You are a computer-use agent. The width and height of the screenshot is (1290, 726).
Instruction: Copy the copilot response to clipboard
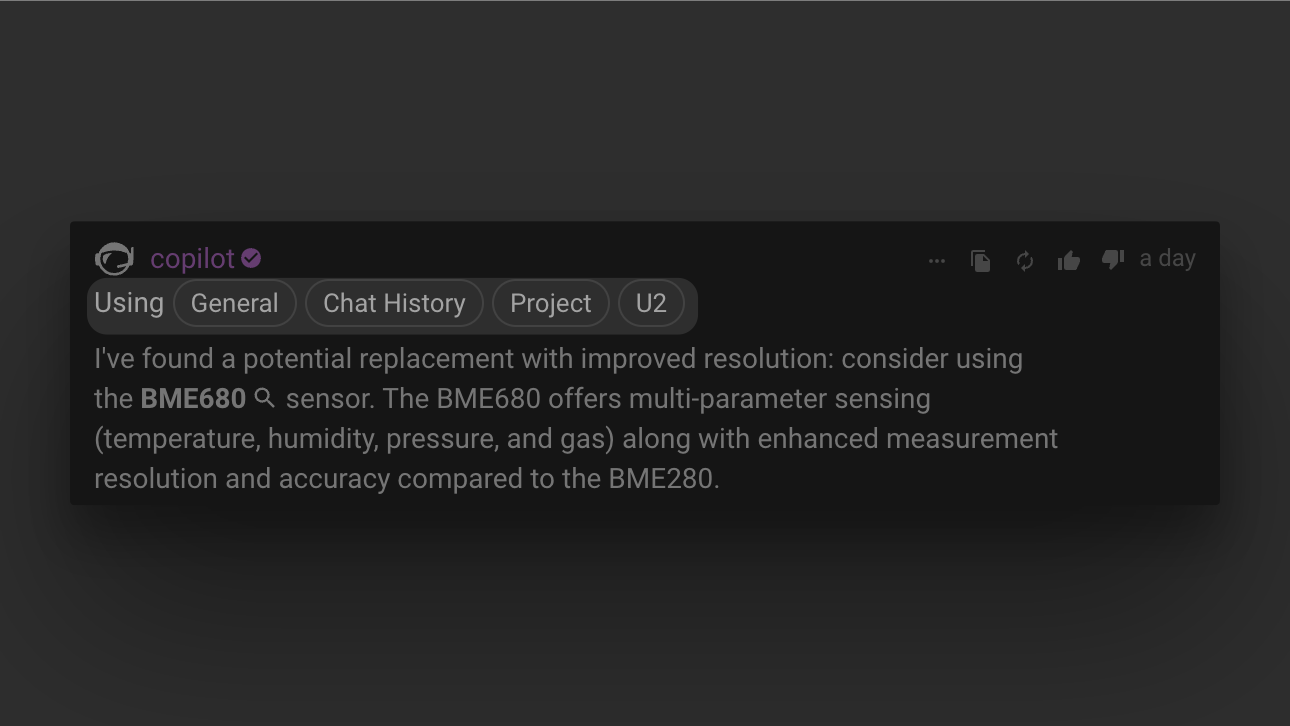coord(981,261)
